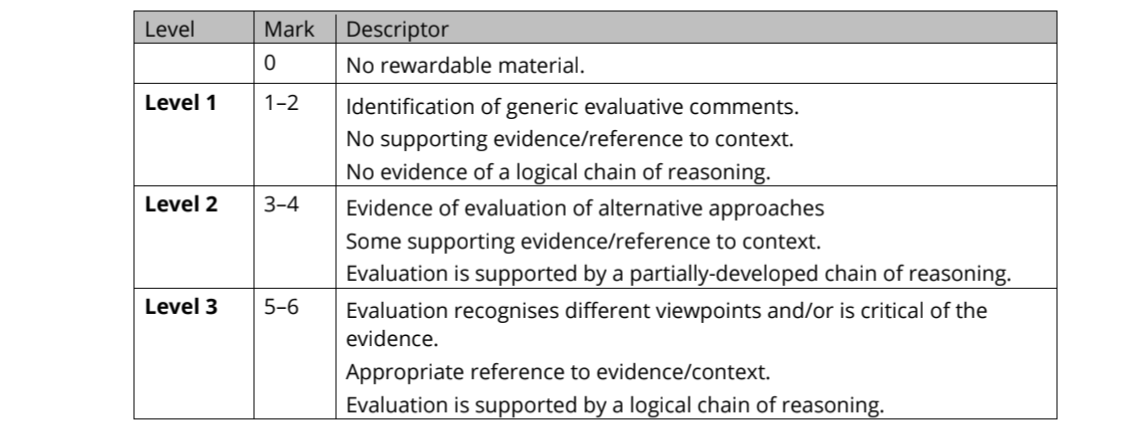This screenshot has width=1136, height=425.
Task: Select the bold Level 1 label
Action: pyautogui.click(x=181, y=102)
